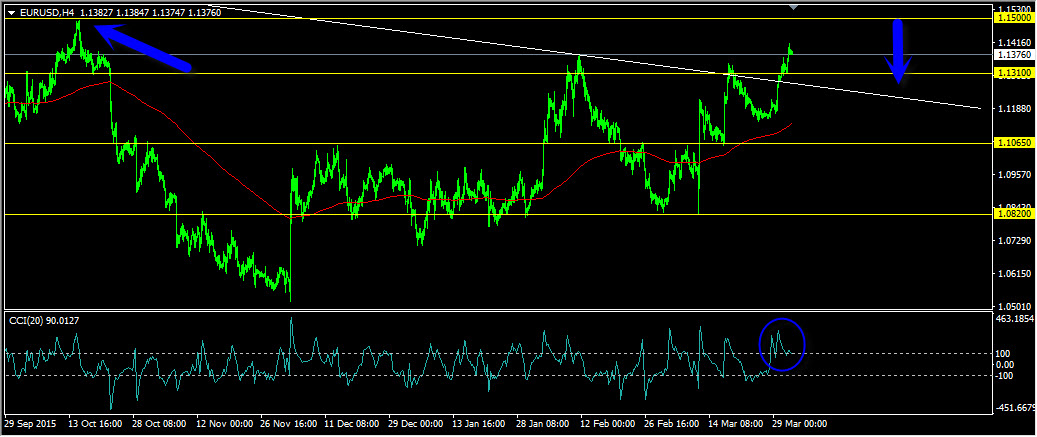Screen dimensions: 1037x437
Task: Select the yellow 1.15000 price level tag
Action: (x=1014, y=19)
